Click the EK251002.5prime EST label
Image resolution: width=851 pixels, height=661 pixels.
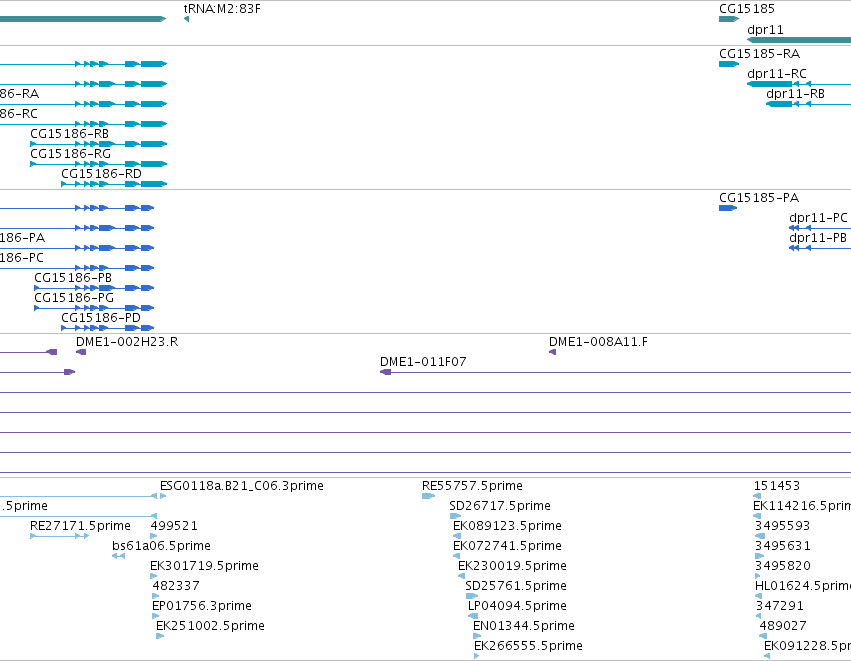pos(211,626)
